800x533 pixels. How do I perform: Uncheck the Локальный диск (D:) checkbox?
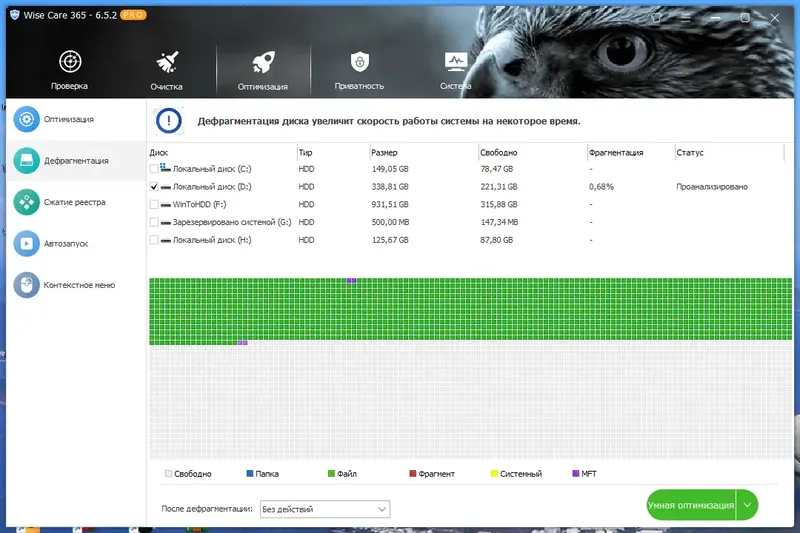(154, 187)
